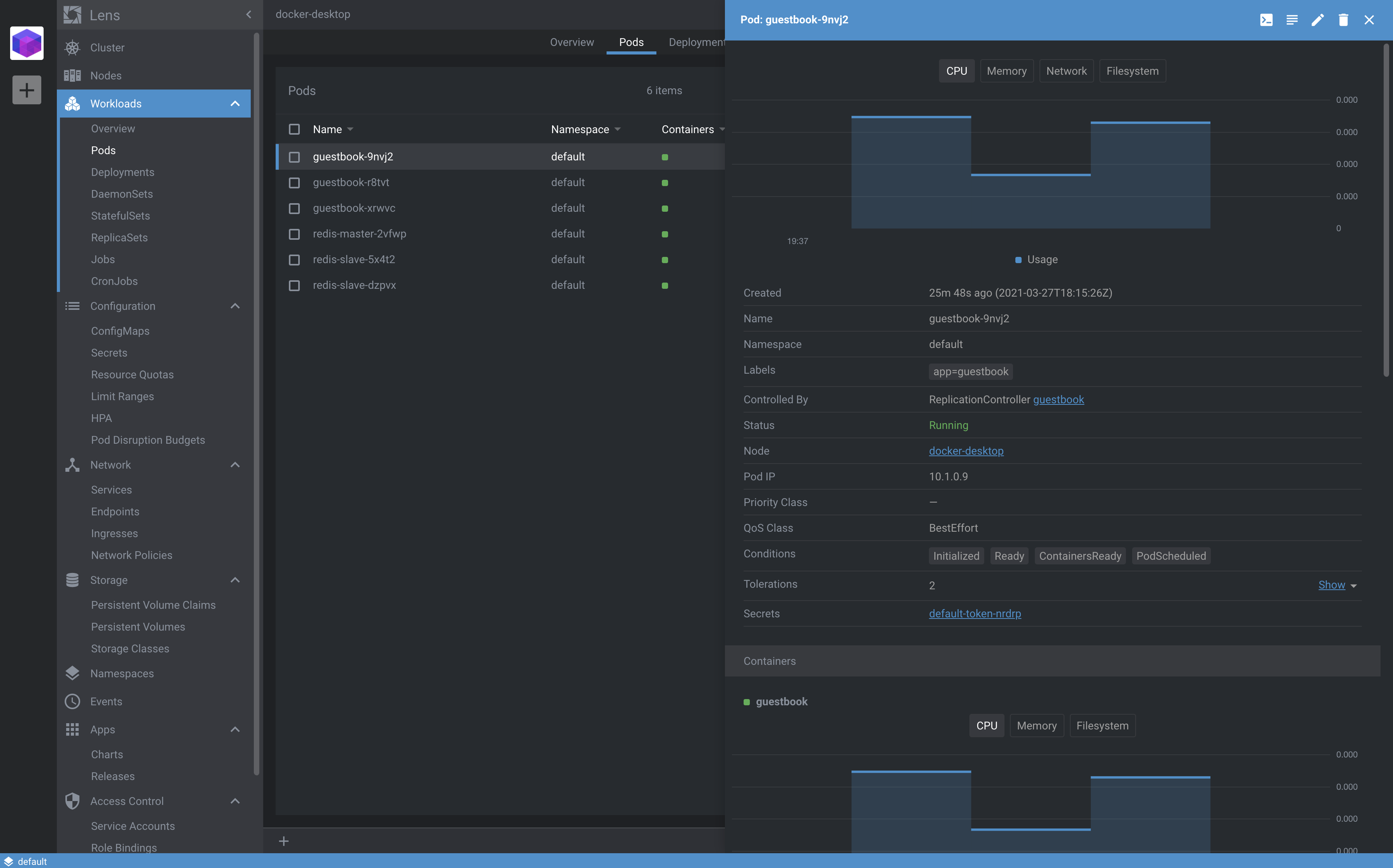Open pod logs icon in header
This screenshot has width=1393, height=868.
[x=1292, y=20]
